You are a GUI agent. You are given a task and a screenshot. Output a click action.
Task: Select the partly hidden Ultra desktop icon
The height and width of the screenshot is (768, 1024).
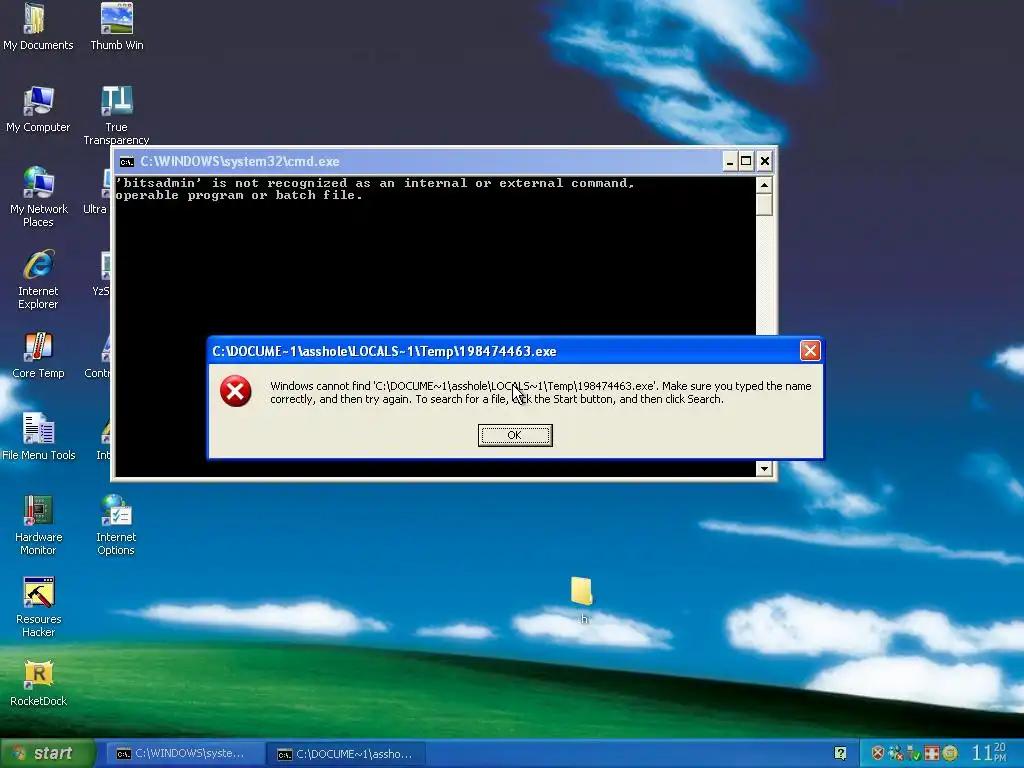click(x=98, y=191)
